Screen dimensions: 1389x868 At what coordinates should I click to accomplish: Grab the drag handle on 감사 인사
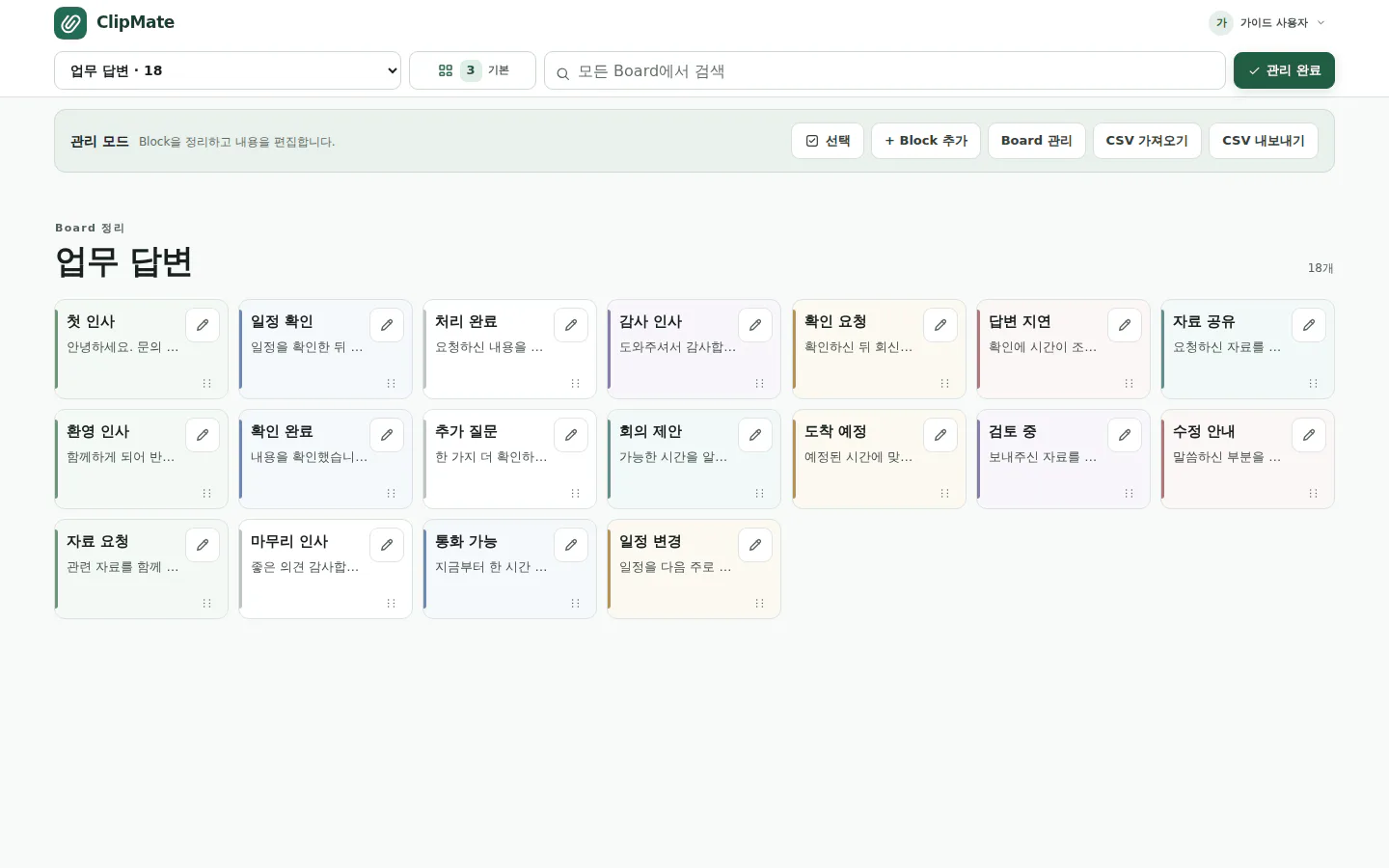click(759, 384)
